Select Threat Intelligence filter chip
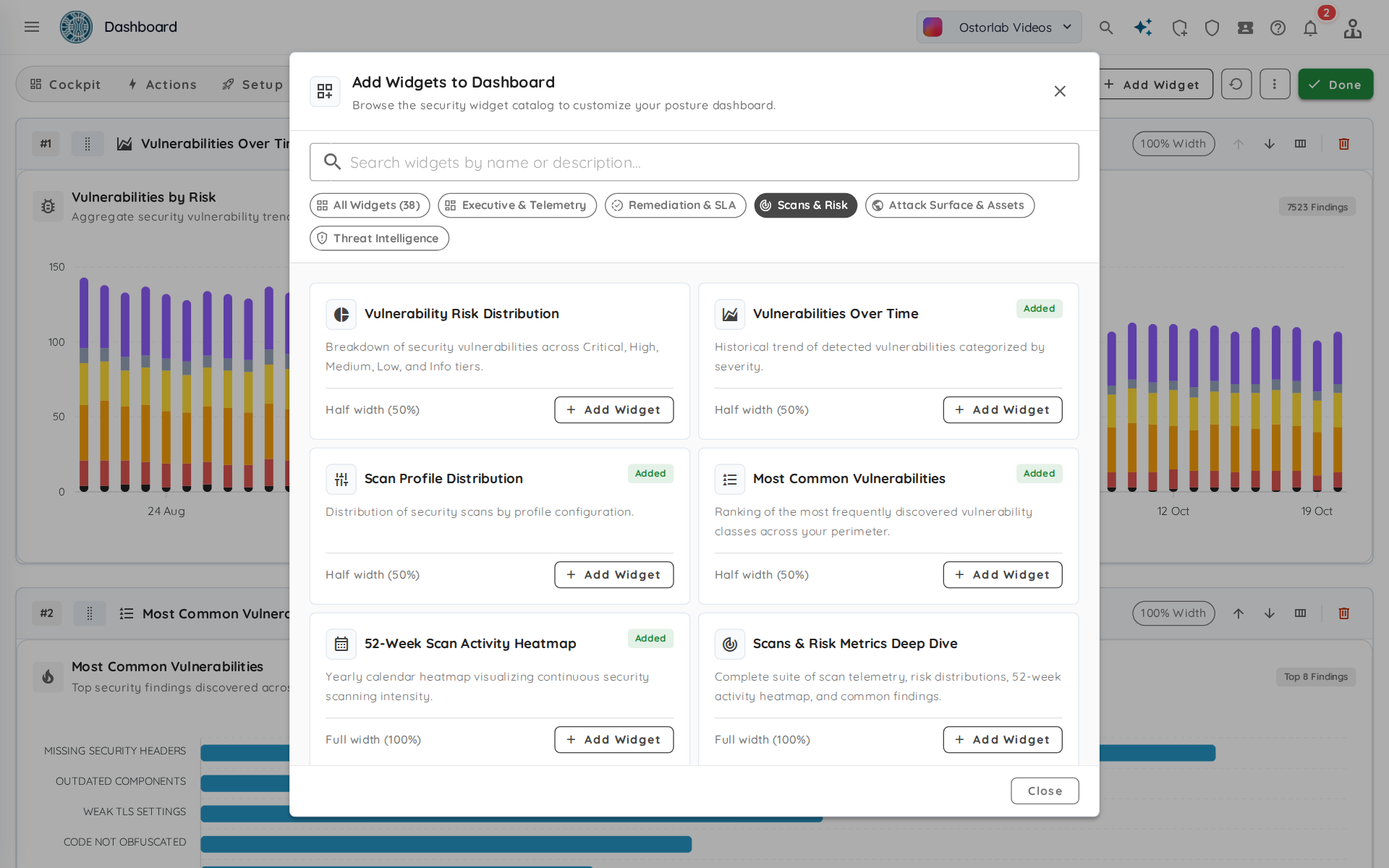This screenshot has height=868, width=1389. 379,239
